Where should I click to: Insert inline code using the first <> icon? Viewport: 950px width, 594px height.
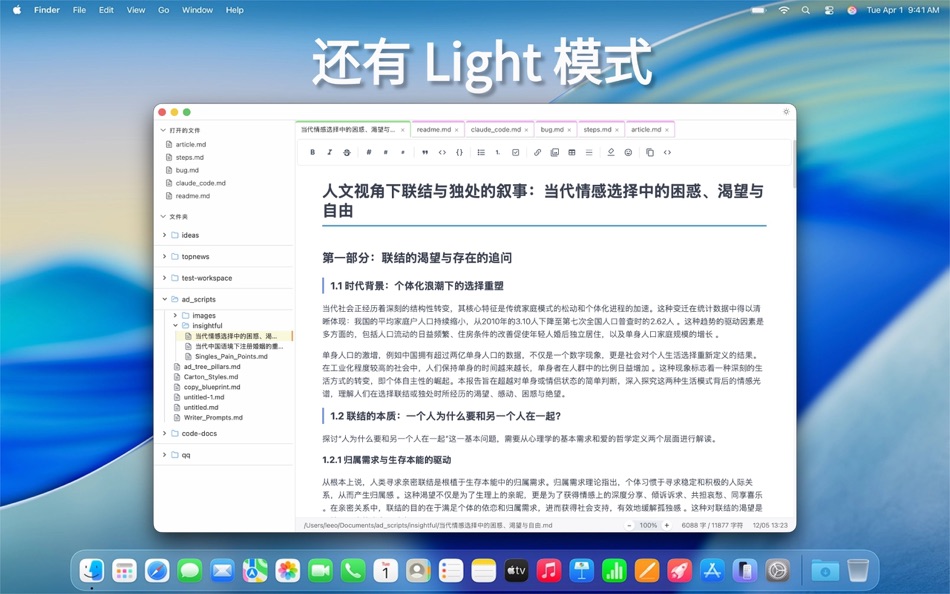click(x=442, y=153)
